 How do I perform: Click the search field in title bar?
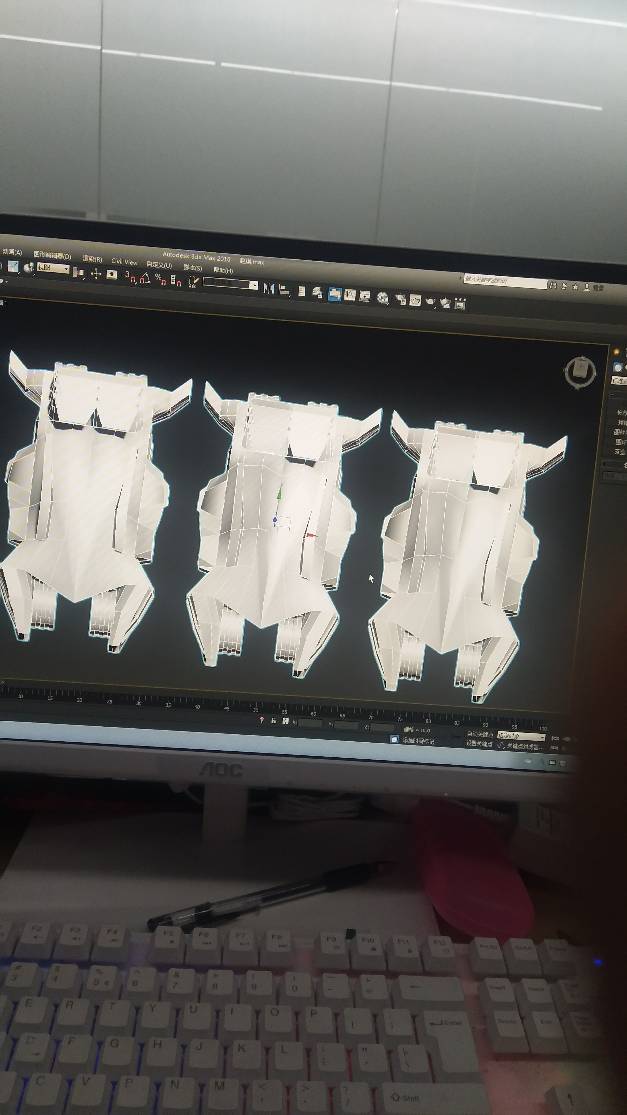pos(505,281)
